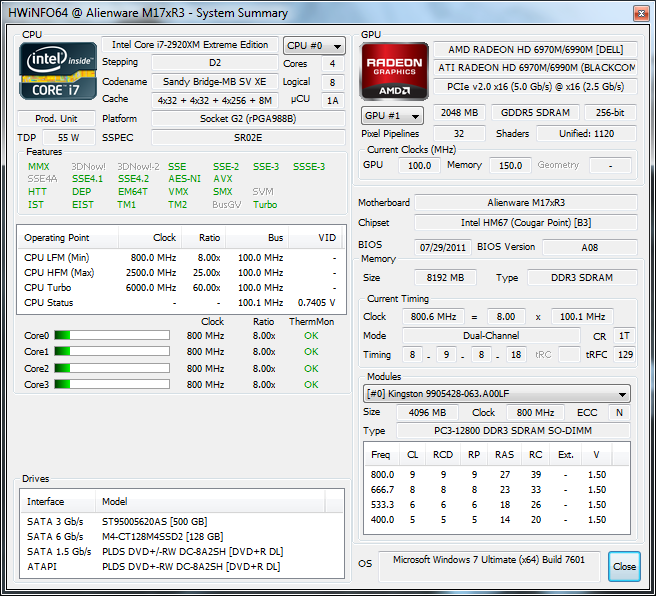Click the Interface column header in Drives
Screen dimensions: 656x596
click(x=58, y=501)
